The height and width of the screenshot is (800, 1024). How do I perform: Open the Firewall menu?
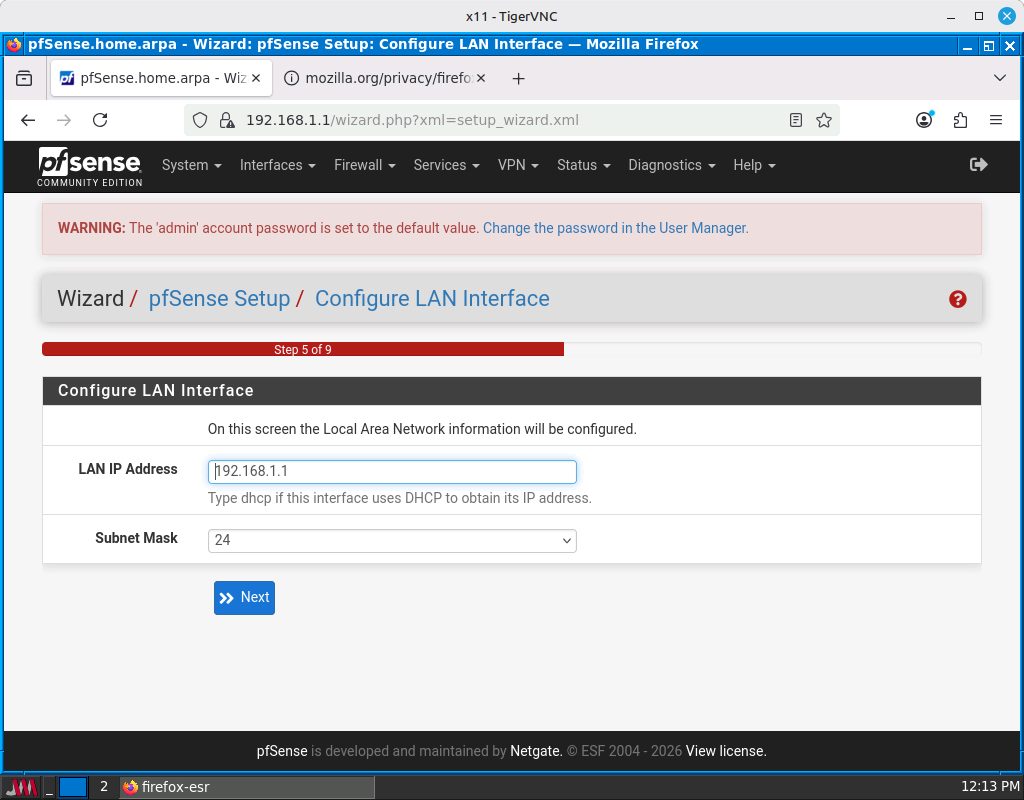[x=364, y=165]
